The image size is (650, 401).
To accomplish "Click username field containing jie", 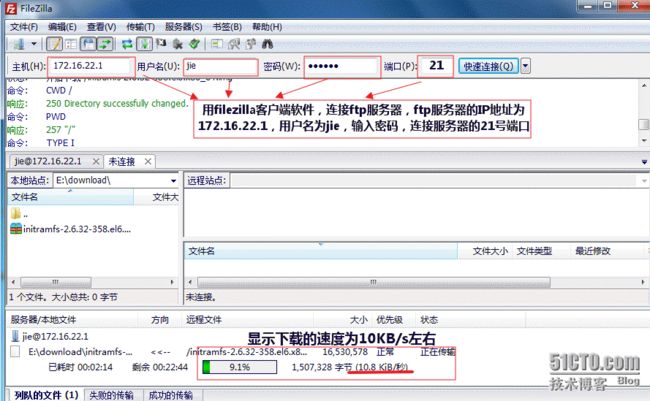I will coord(221,66).
